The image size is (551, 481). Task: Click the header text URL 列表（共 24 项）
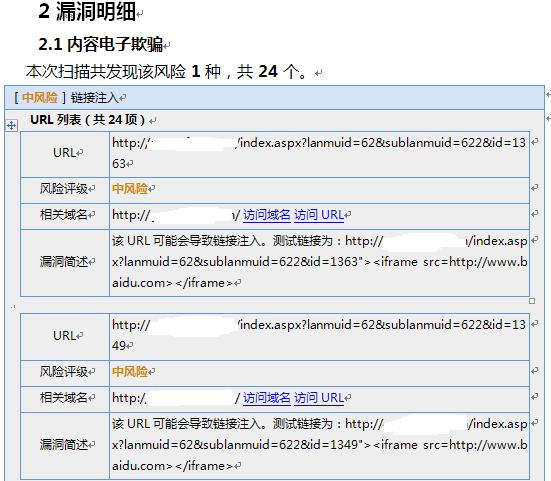(87, 120)
